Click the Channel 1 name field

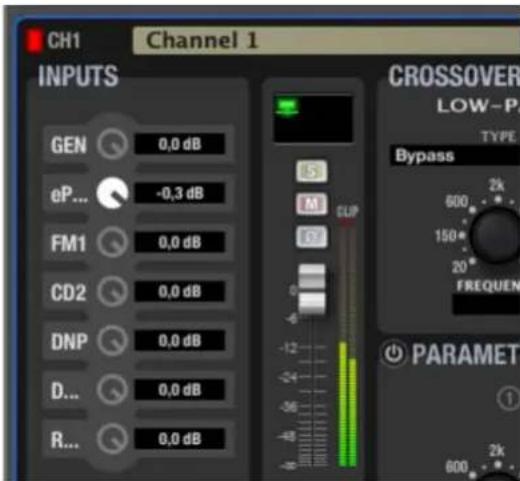point(326,40)
